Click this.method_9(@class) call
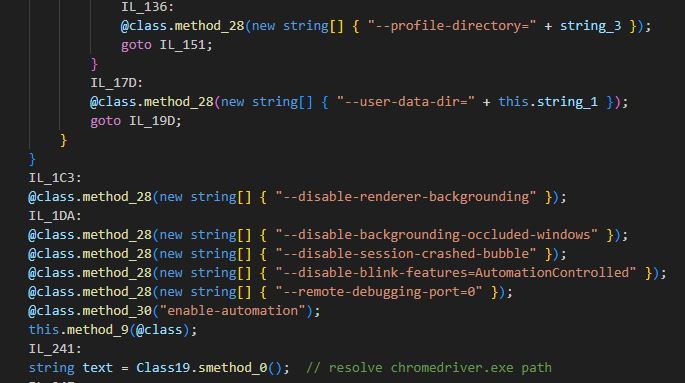The width and height of the screenshot is (685, 383). [113, 330]
